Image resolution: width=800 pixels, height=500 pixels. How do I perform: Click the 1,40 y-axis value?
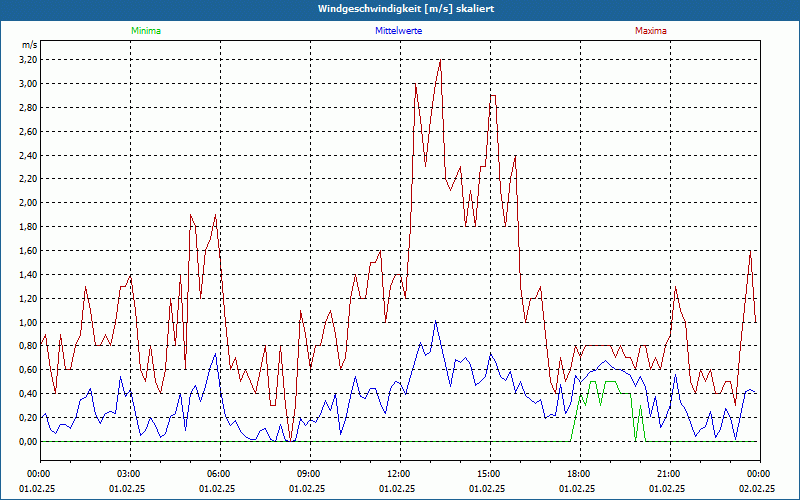click(x=28, y=274)
